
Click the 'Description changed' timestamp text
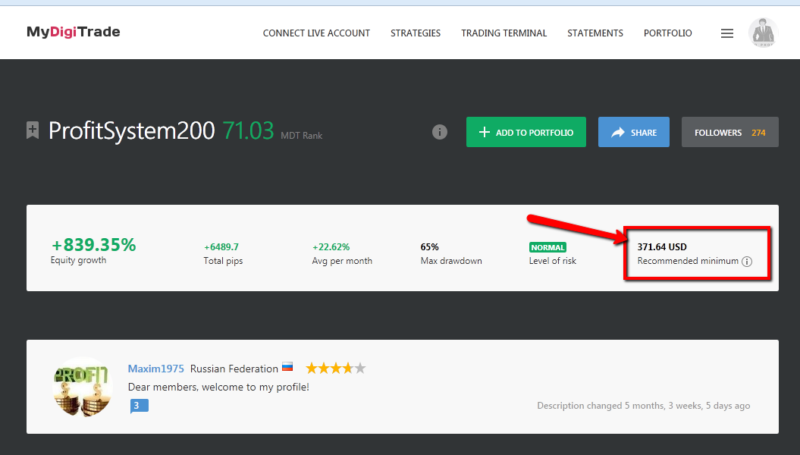(643, 406)
